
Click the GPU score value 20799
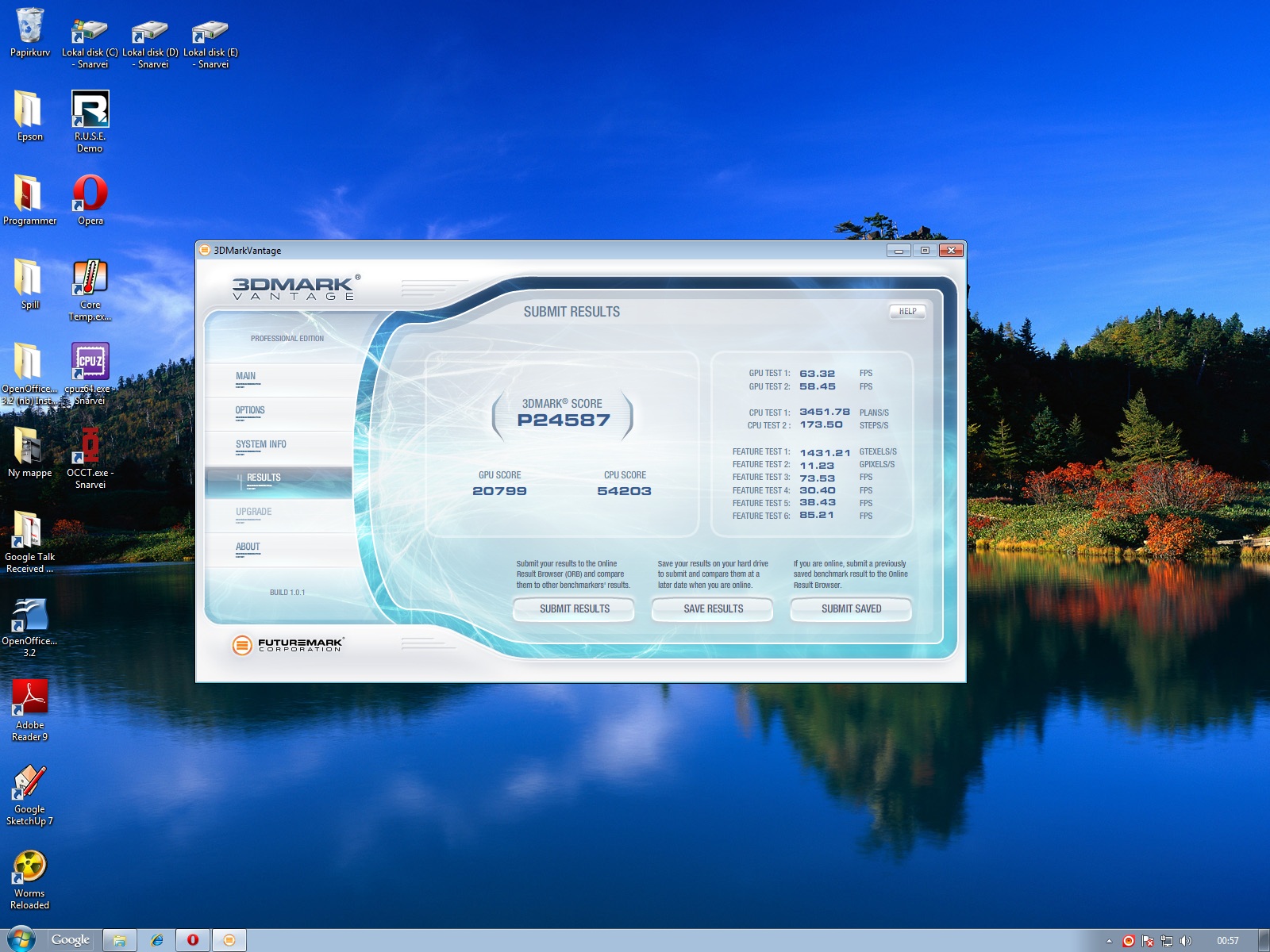500,491
